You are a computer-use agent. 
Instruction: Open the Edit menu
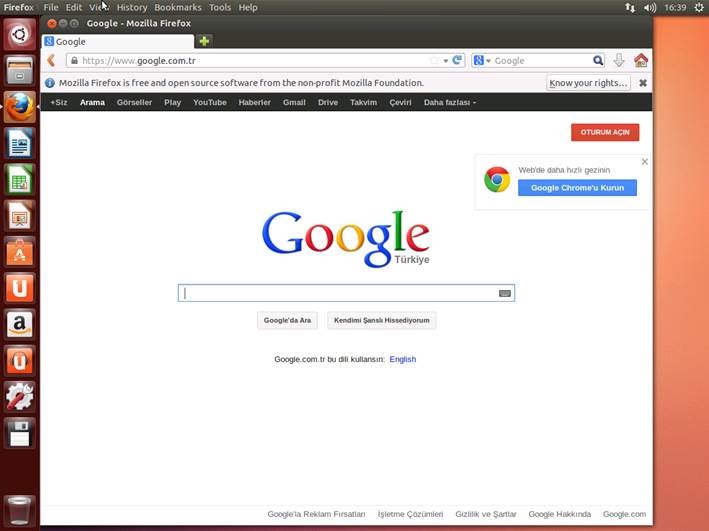[x=74, y=7]
